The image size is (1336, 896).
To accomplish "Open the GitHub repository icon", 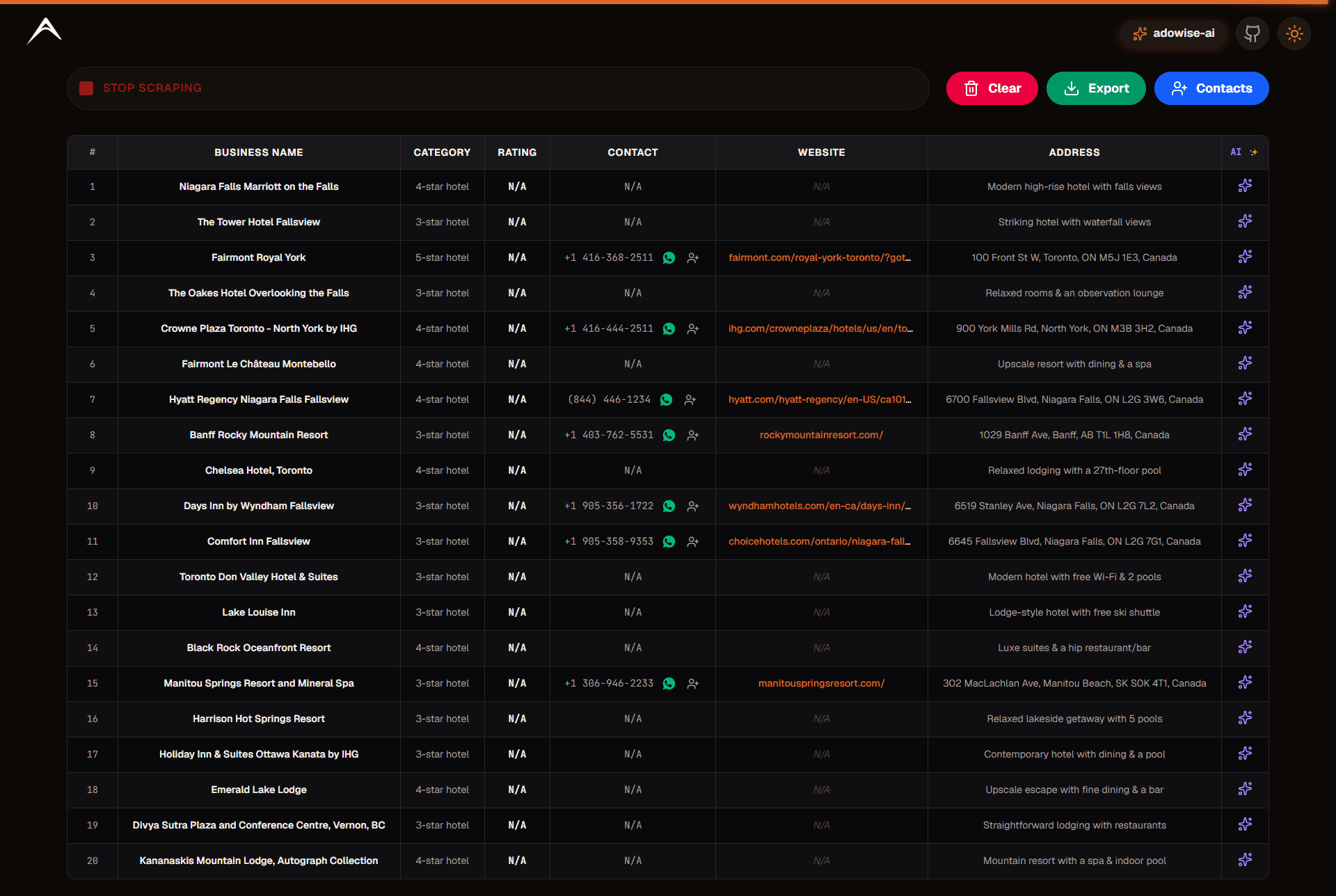I will pos(1252,33).
